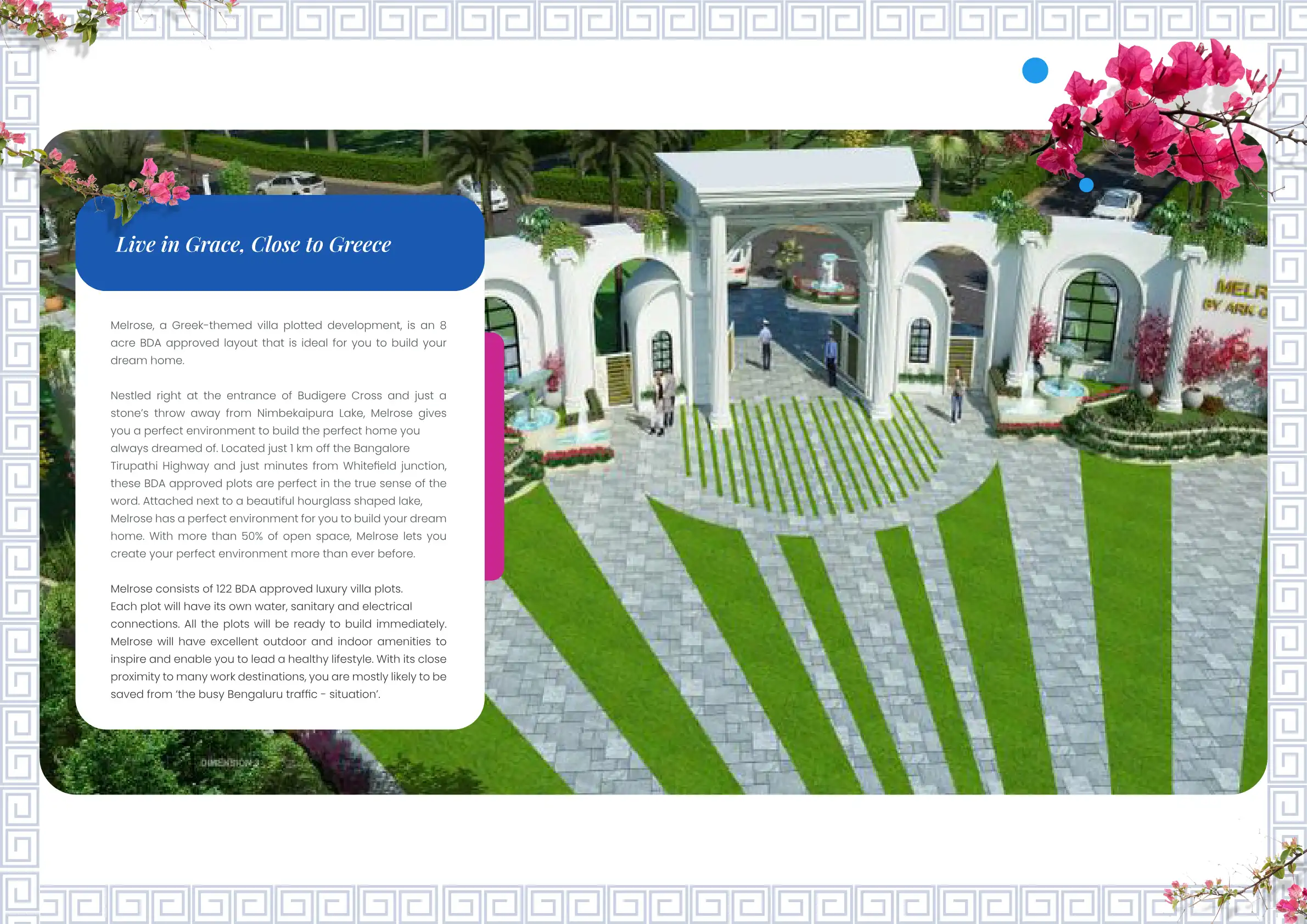Click the small blue dot below the flowers
The height and width of the screenshot is (924, 1307).
(x=1086, y=185)
